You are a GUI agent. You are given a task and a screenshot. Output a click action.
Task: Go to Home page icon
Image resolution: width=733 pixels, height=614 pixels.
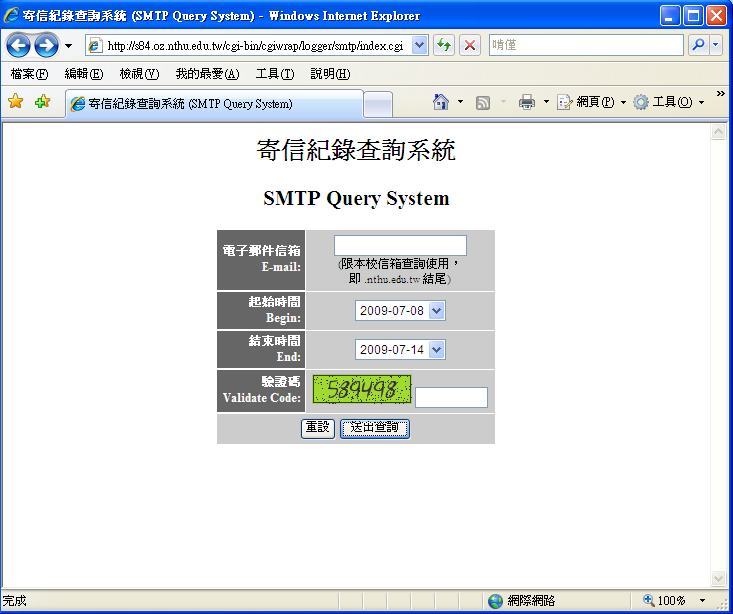[441, 102]
